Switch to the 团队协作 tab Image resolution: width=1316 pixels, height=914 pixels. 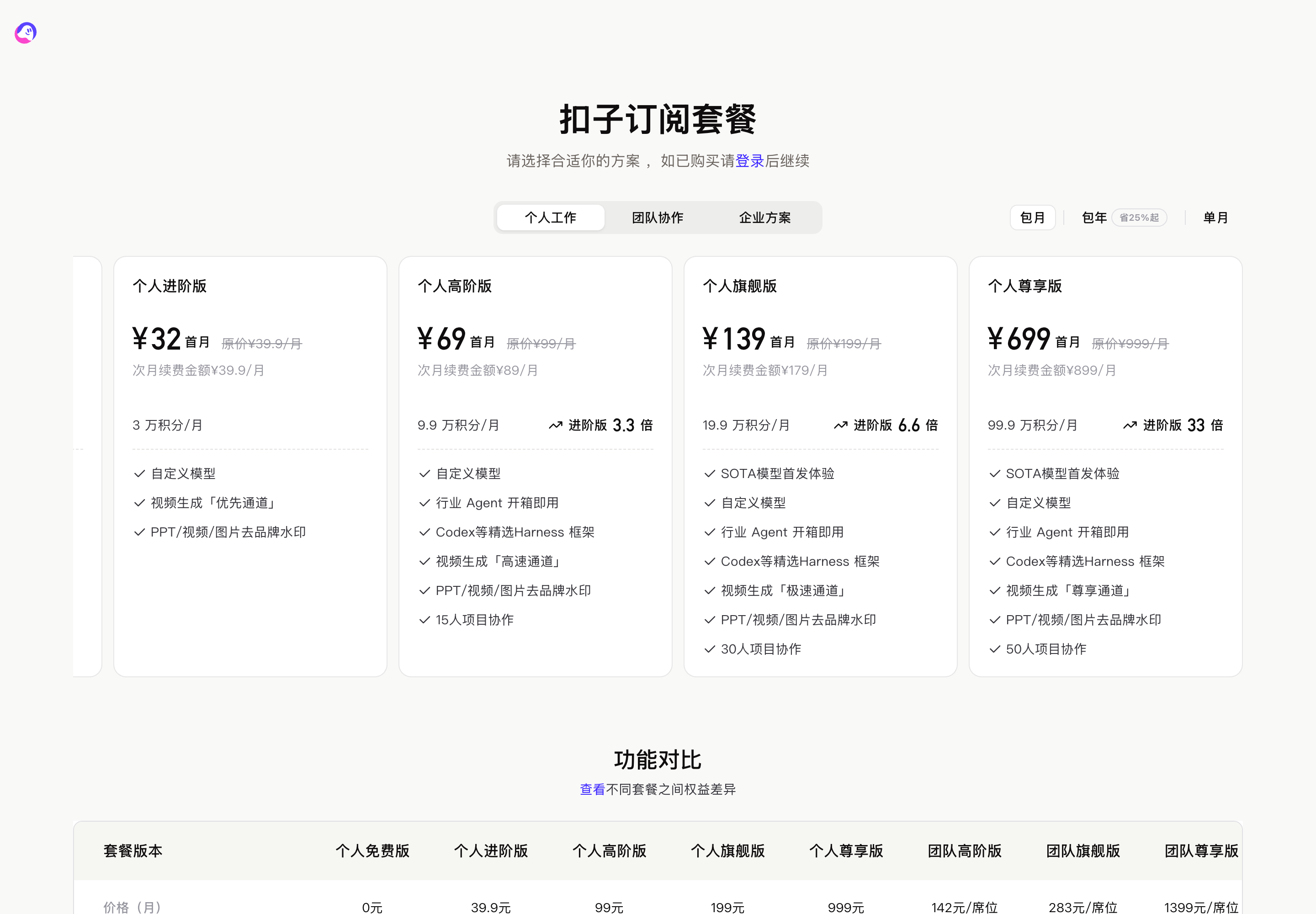click(x=658, y=218)
